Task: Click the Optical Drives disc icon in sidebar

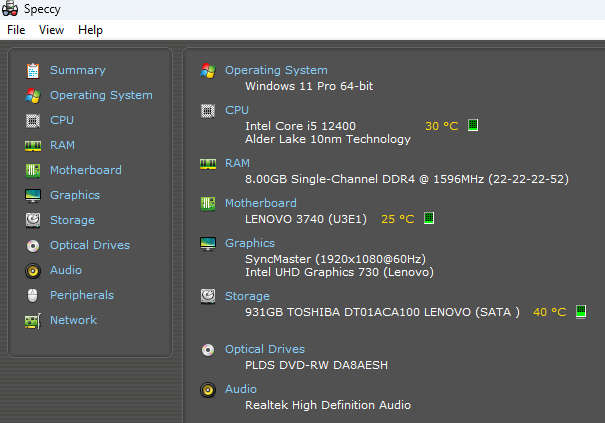Action: [x=33, y=245]
